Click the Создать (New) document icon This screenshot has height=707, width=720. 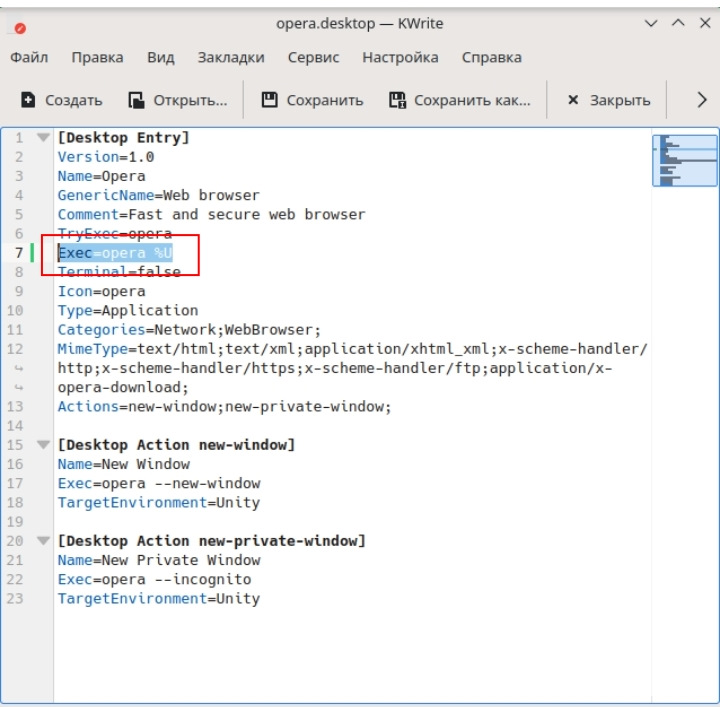click(x=29, y=100)
